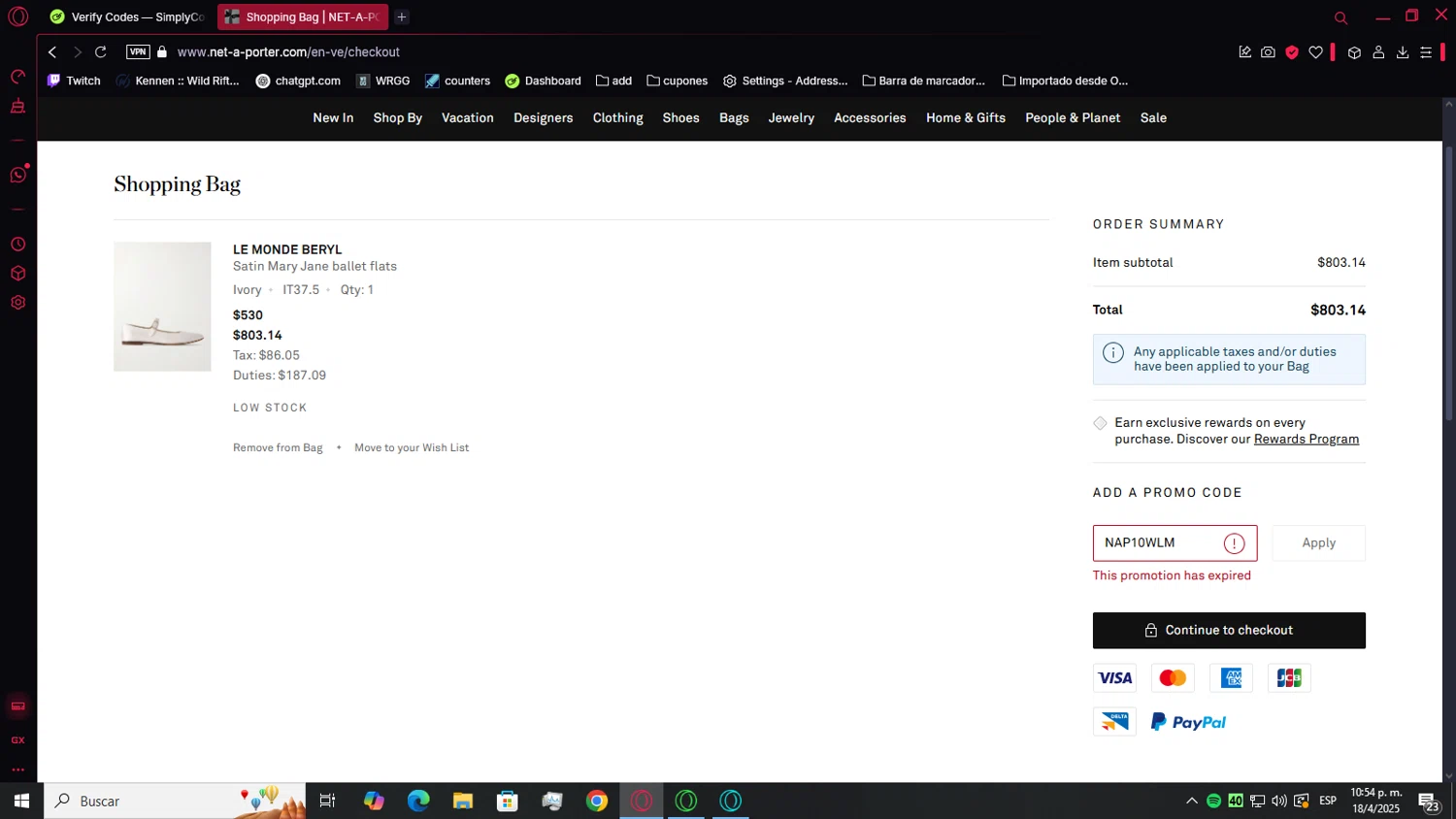The height and width of the screenshot is (819, 1456).
Task: Open Google Chrome from taskbar
Action: (x=597, y=801)
